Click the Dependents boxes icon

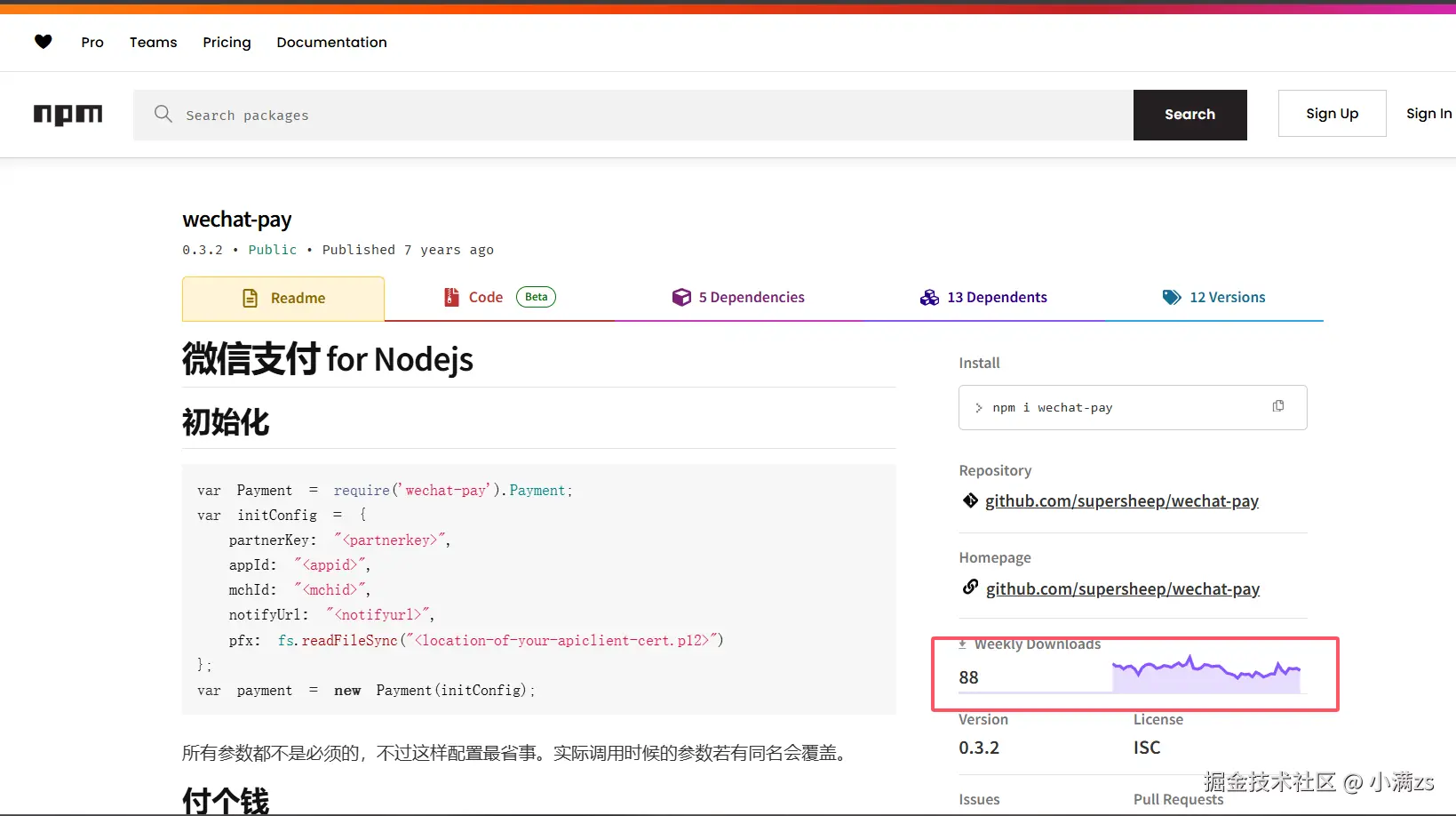point(929,297)
